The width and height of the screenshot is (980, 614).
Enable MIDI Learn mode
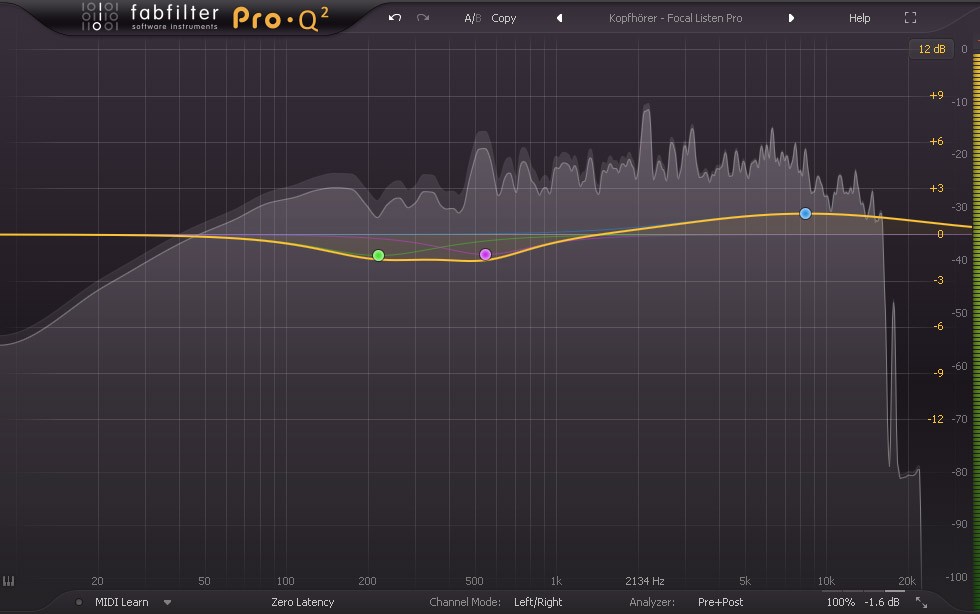click(121, 602)
